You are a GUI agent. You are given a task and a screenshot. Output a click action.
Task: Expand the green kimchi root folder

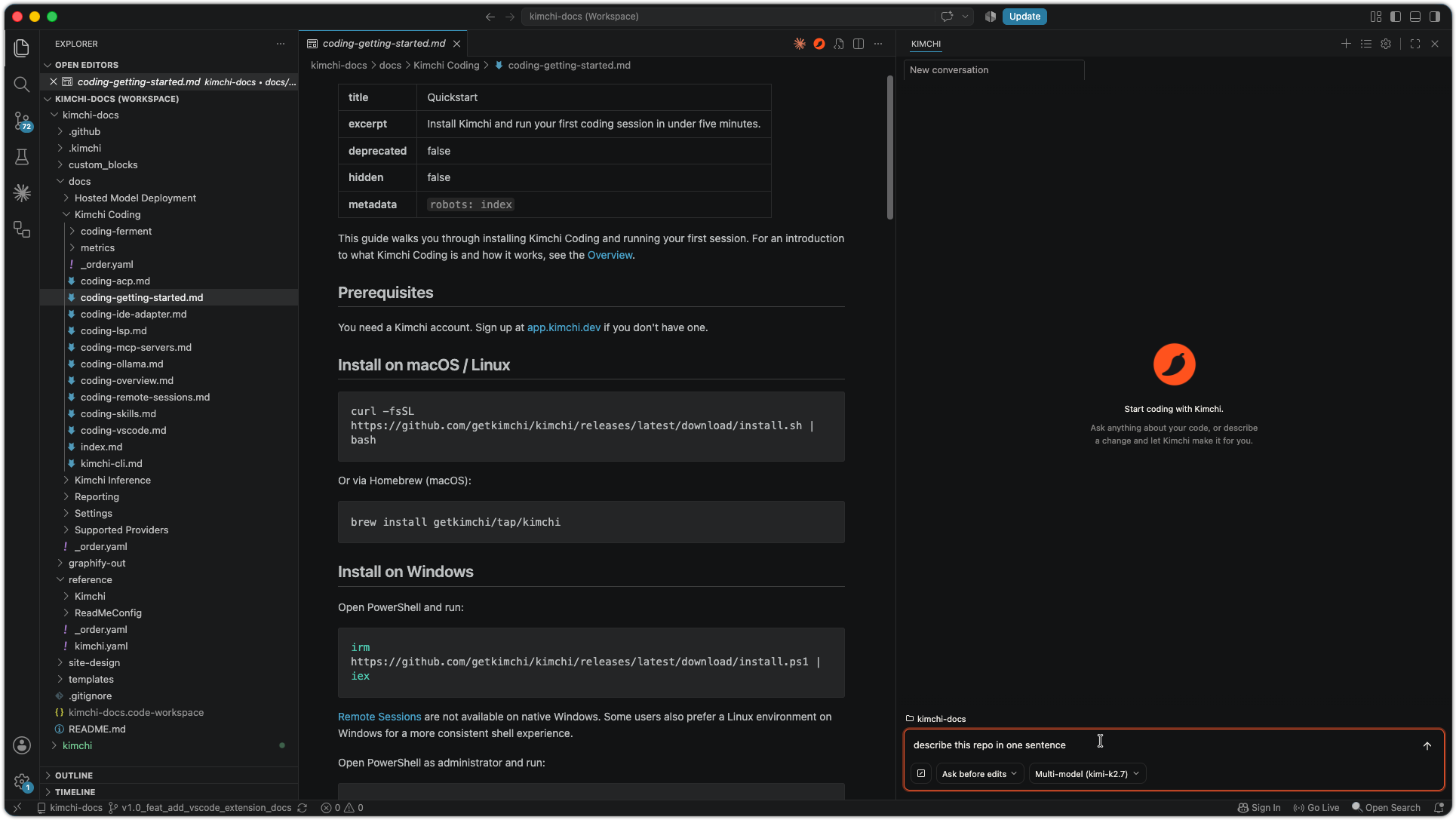click(x=77, y=745)
